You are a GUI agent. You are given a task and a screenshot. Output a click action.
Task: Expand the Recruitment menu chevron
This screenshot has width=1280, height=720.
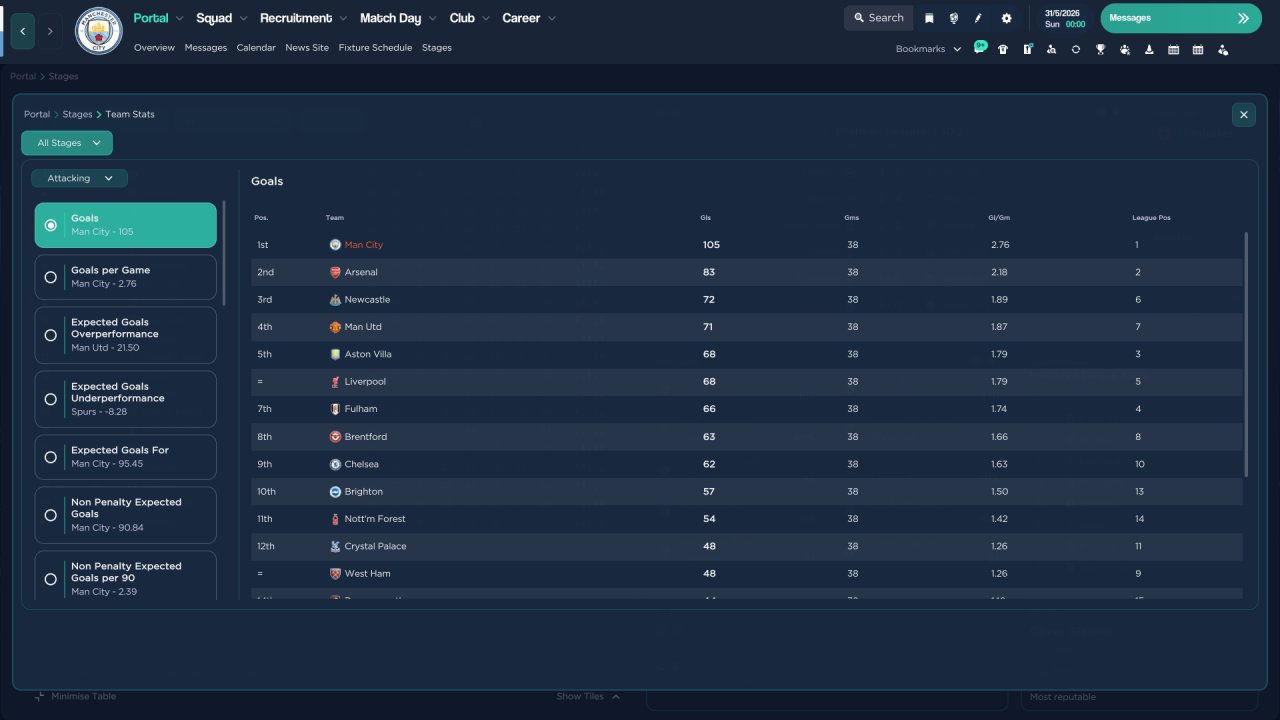click(343, 18)
